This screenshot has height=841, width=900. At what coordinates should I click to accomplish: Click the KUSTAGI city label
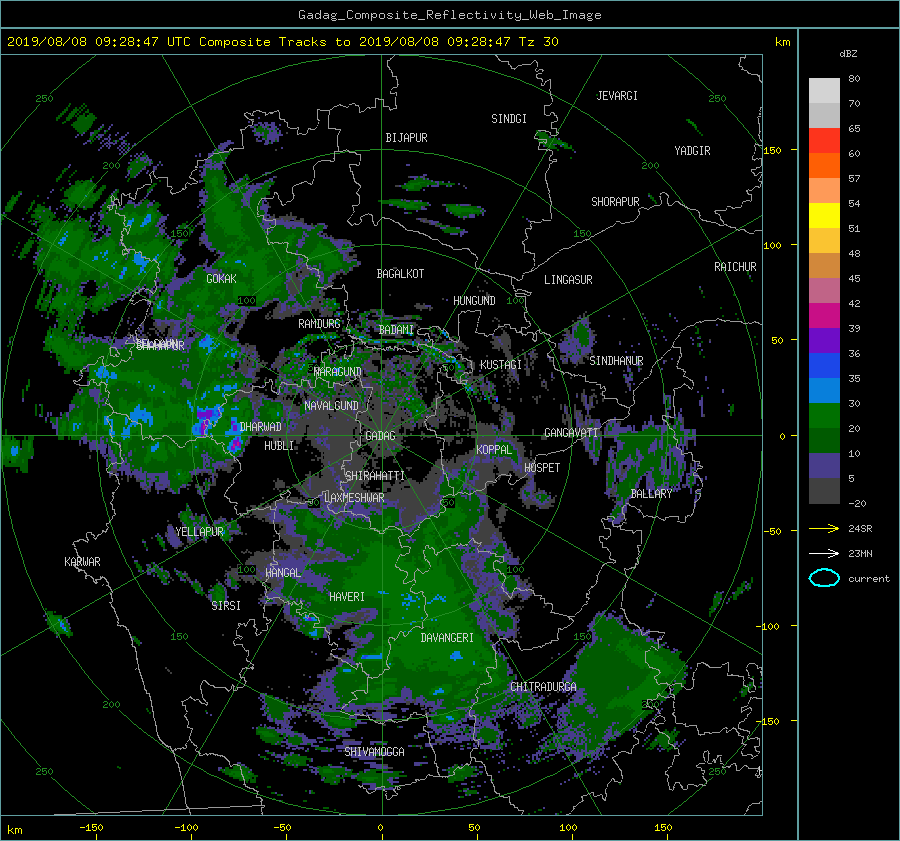pyautogui.click(x=501, y=365)
